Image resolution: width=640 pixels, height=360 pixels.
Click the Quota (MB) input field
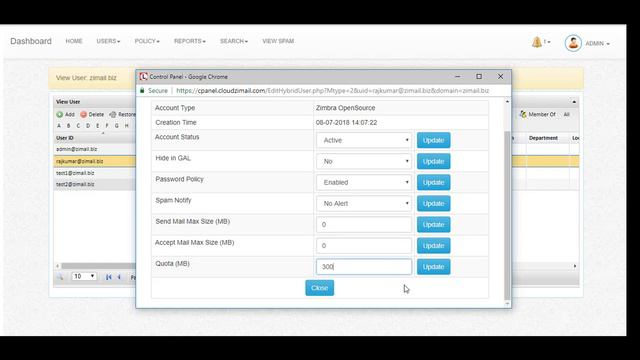(364, 267)
